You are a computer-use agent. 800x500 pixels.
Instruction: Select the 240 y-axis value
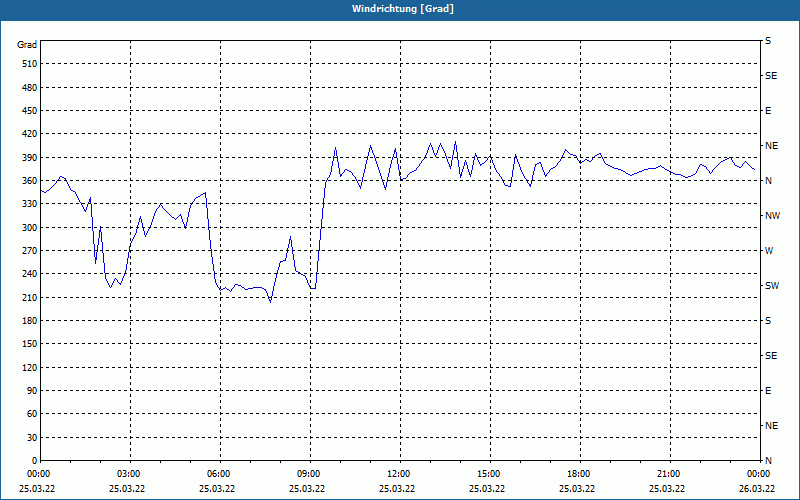(29, 274)
